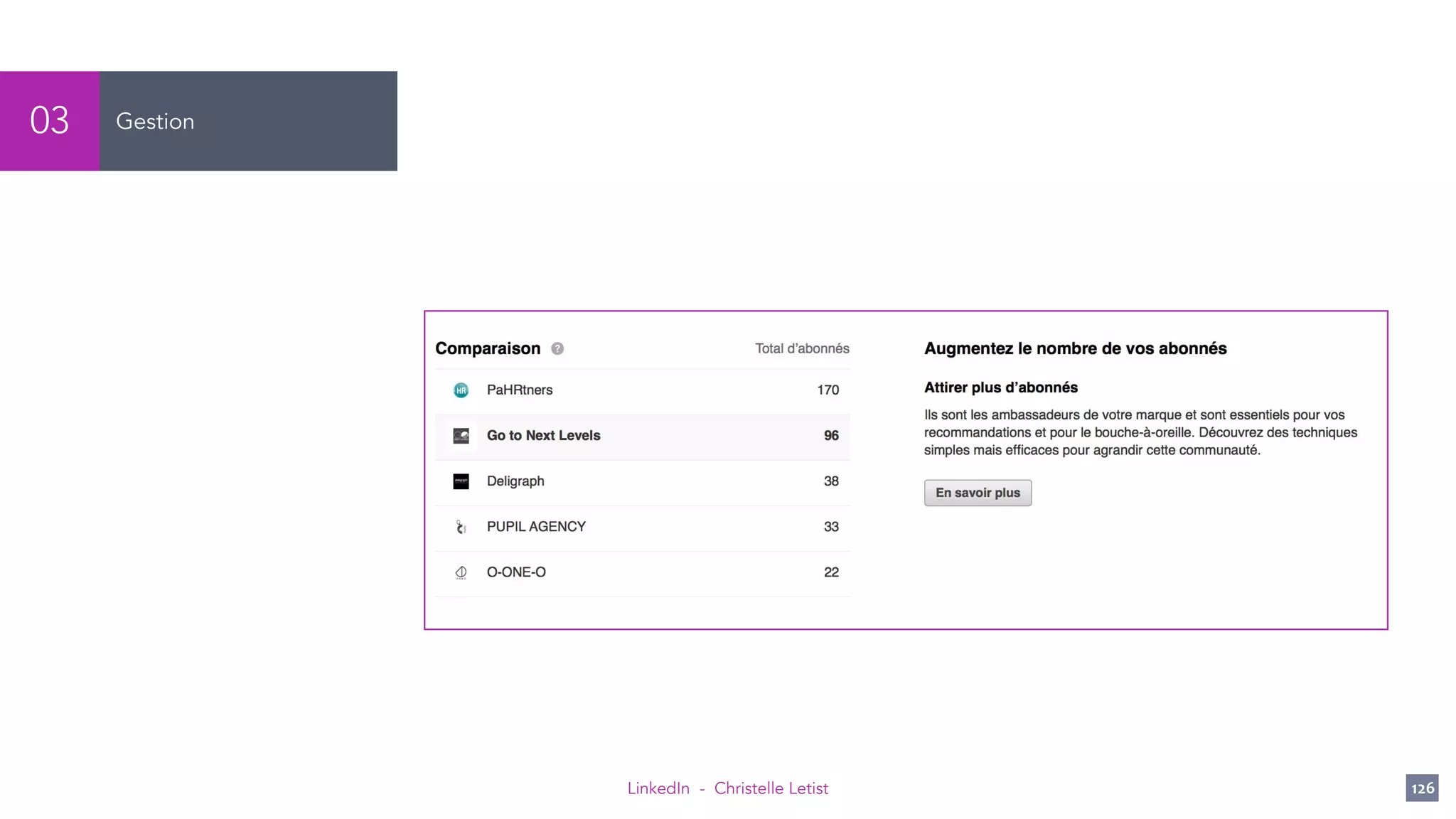
Task: Open the Deligraph company name
Action: pyautogui.click(x=515, y=481)
